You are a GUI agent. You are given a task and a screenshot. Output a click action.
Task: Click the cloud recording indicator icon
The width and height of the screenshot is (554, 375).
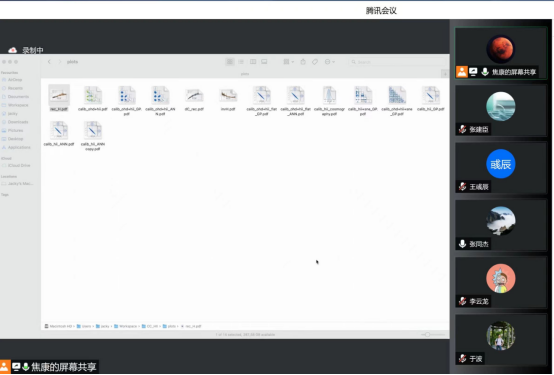click(x=13, y=50)
